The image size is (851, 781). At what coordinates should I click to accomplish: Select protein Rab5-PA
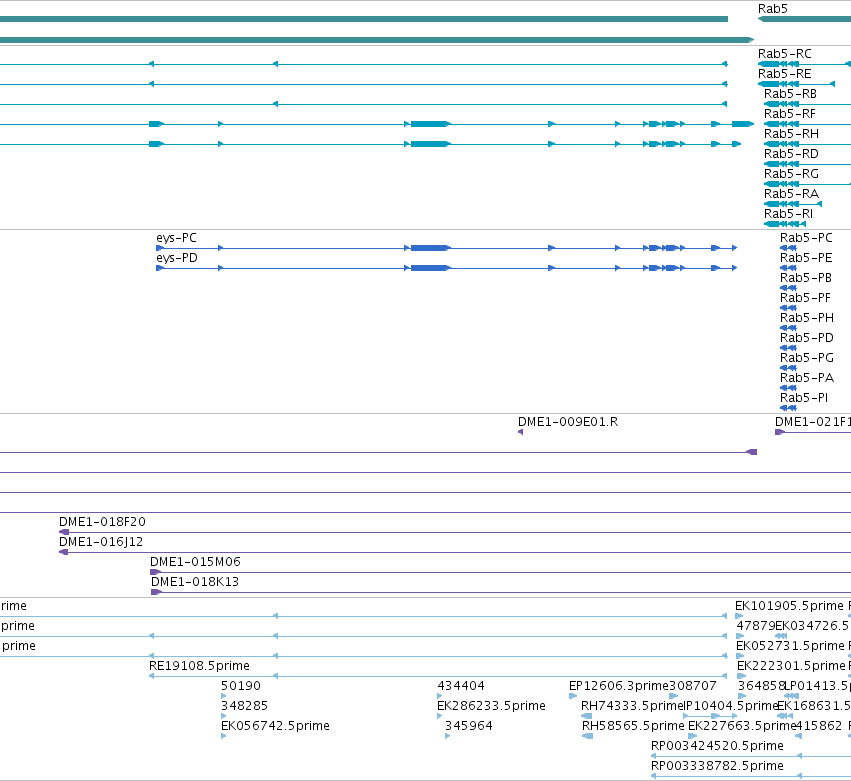coord(807,378)
